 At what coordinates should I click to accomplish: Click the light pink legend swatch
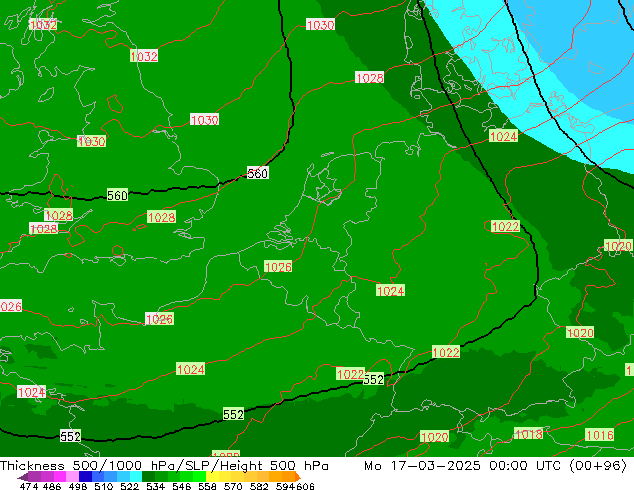coord(72,476)
